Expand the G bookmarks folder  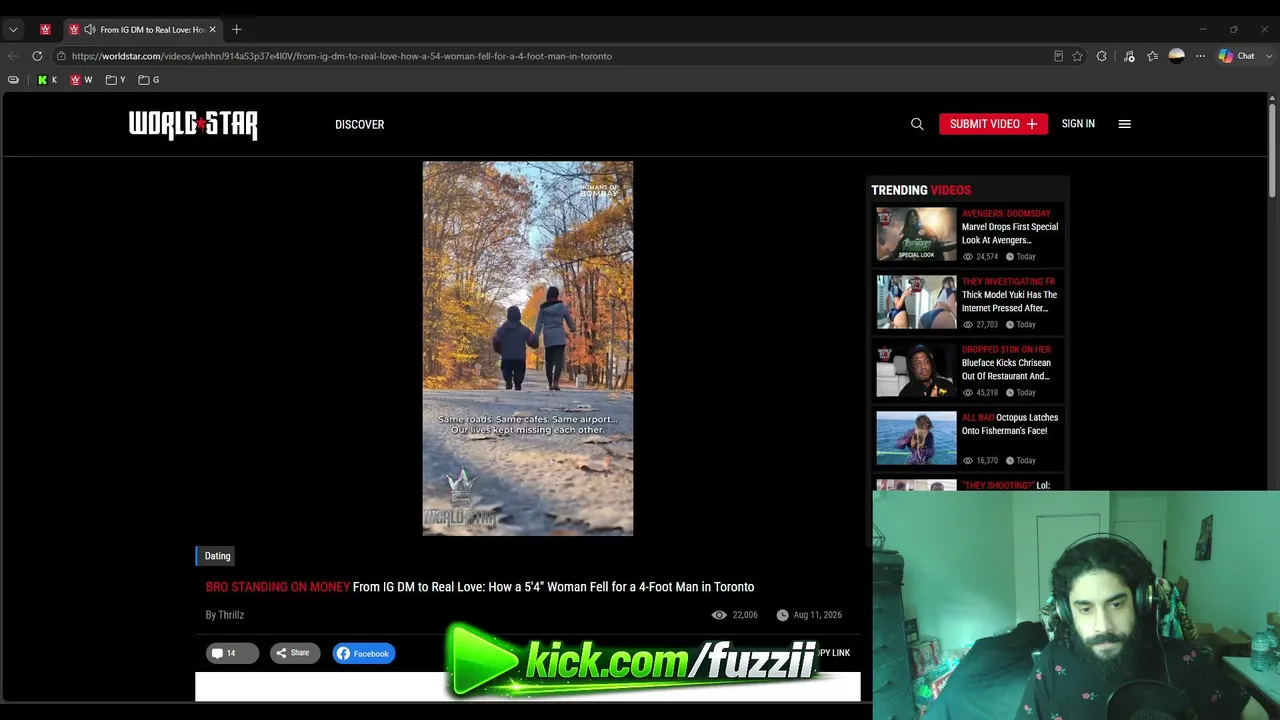[149, 80]
